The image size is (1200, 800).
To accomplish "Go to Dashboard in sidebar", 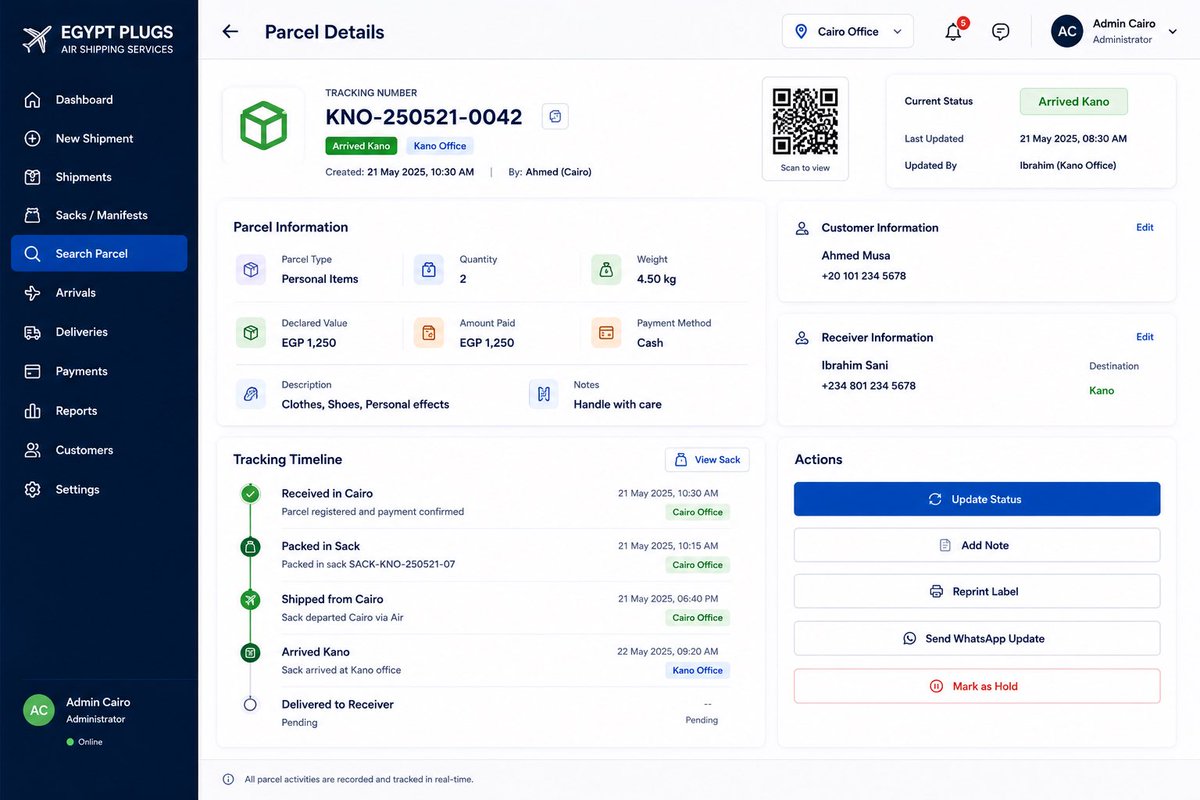I will (x=99, y=100).
